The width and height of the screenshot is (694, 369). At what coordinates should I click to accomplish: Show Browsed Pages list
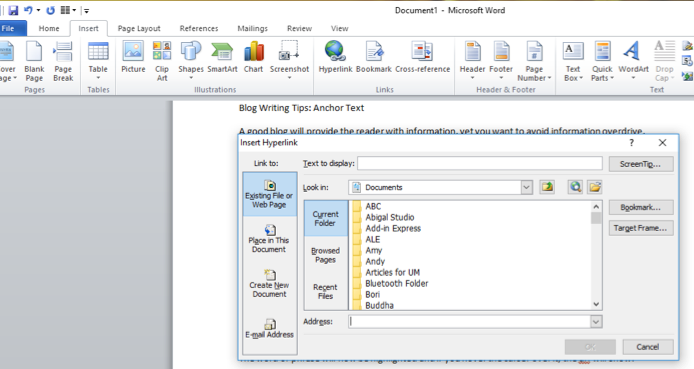(x=325, y=255)
